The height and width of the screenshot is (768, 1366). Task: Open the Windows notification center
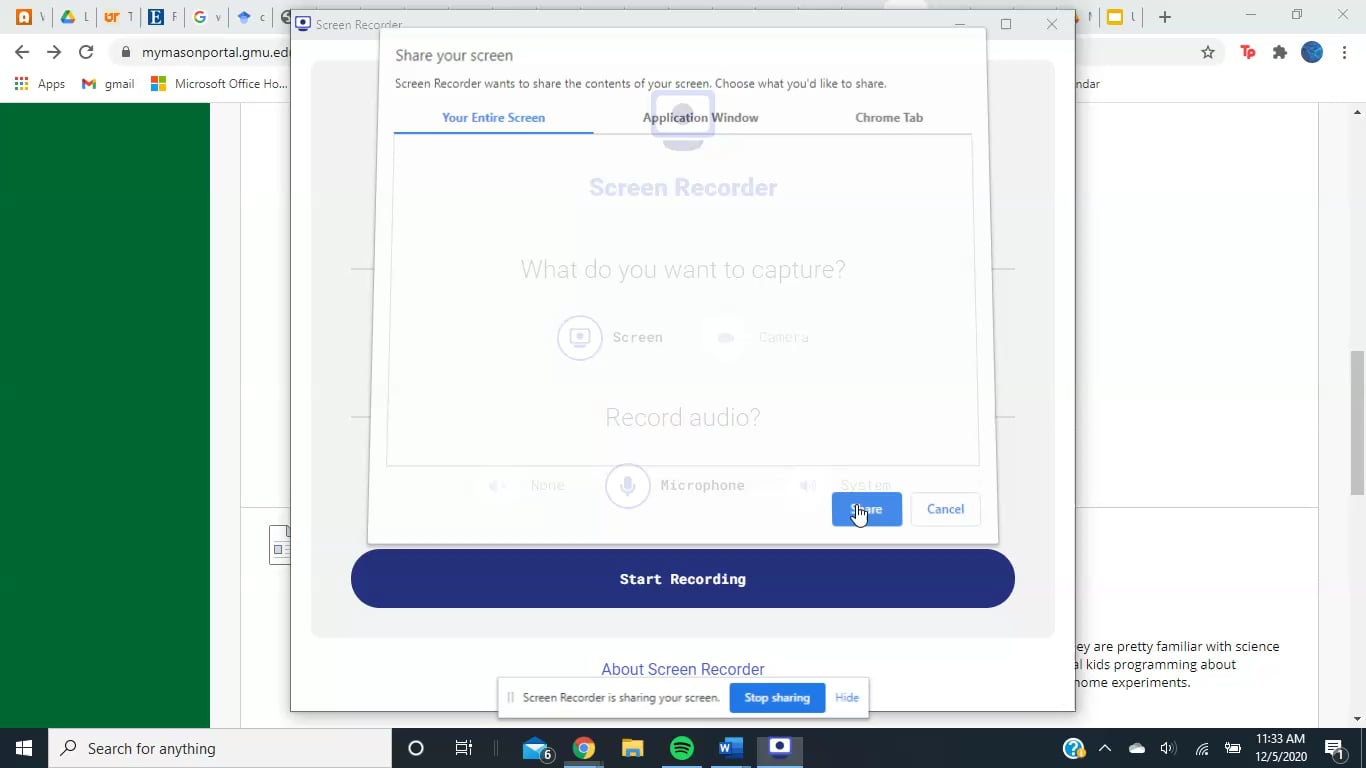tap(1334, 748)
